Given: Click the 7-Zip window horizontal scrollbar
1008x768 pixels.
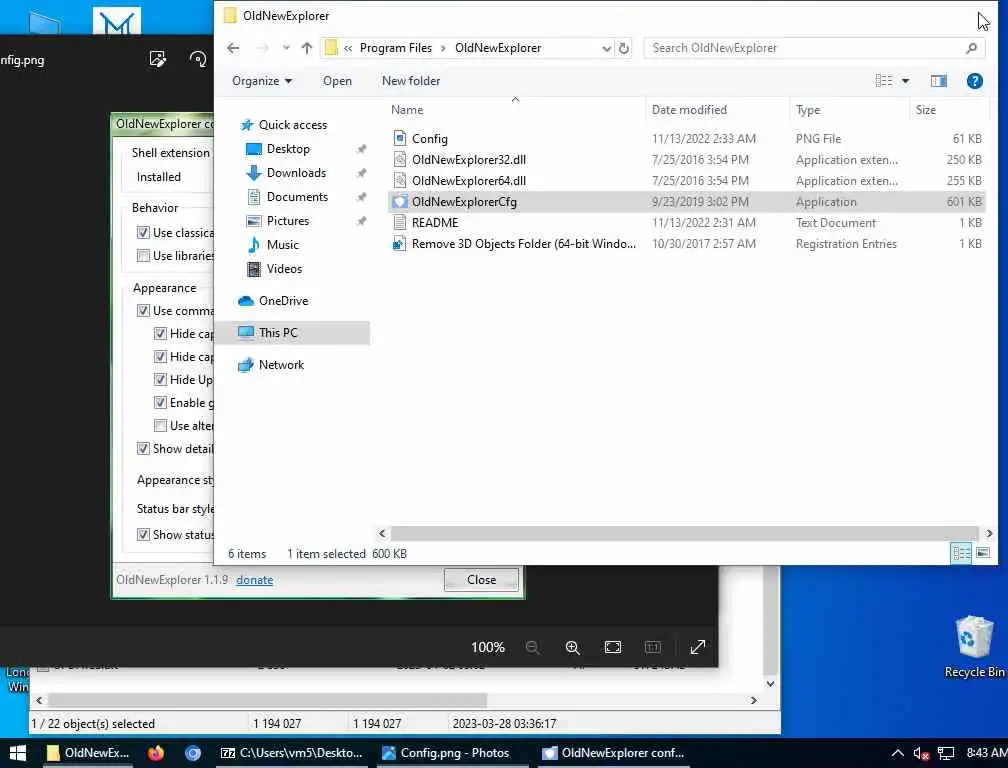Looking at the screenshot, I should tap(267, 700).
